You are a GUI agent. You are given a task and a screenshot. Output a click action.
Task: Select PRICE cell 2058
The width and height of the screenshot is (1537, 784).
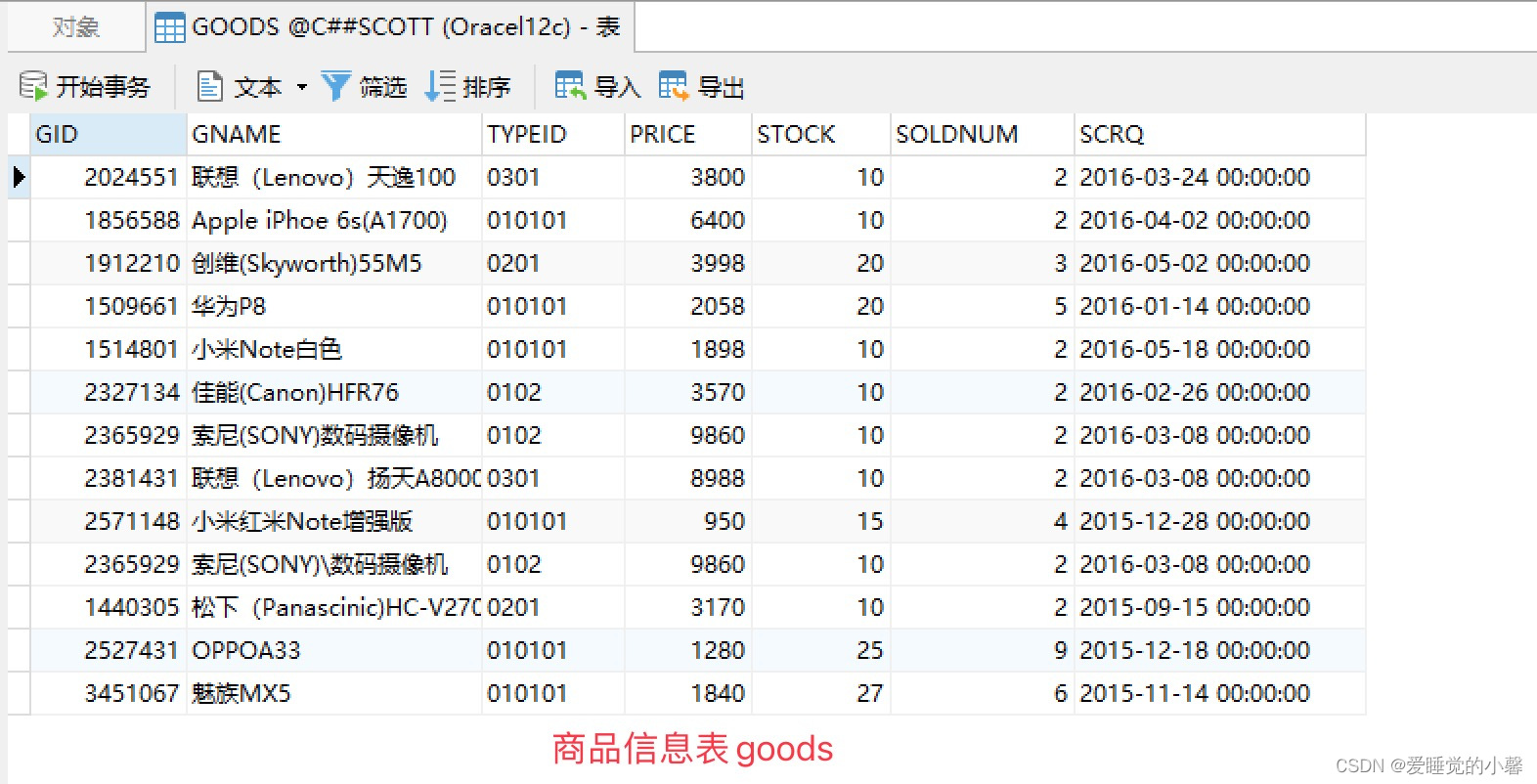[688, 306]
